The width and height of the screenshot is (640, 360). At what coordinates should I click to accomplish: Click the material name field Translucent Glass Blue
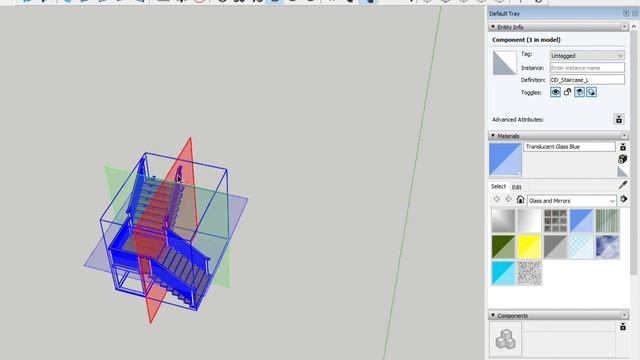[569, 147]
